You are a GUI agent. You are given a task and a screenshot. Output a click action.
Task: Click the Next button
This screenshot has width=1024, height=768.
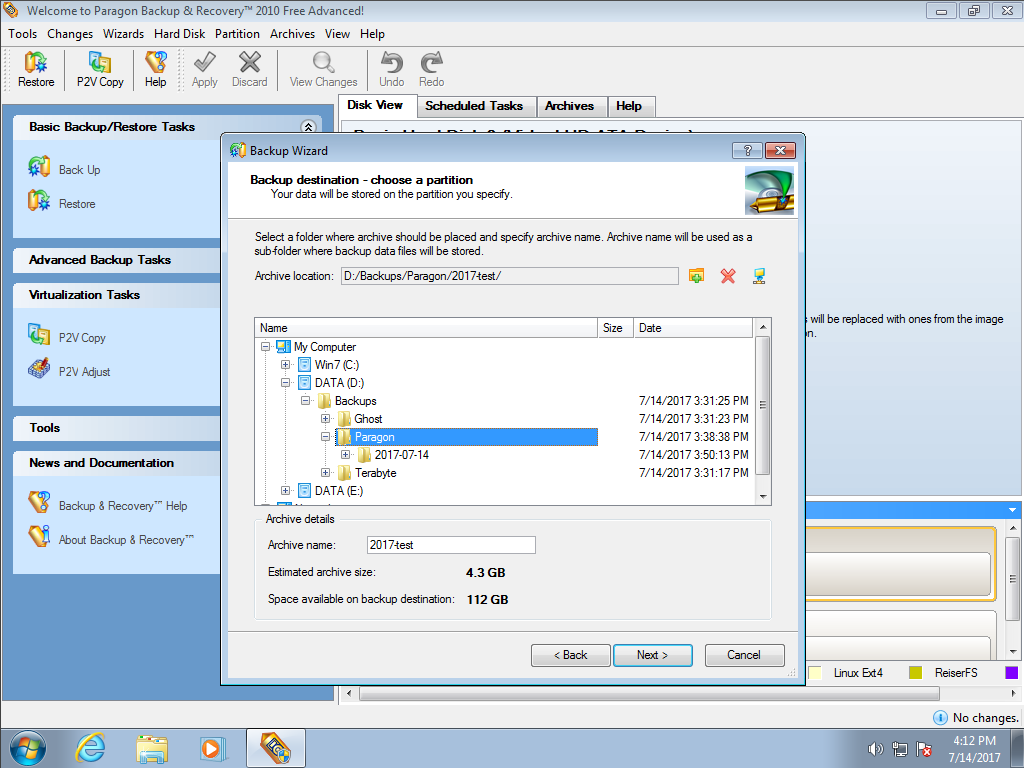tap(652, 655)
